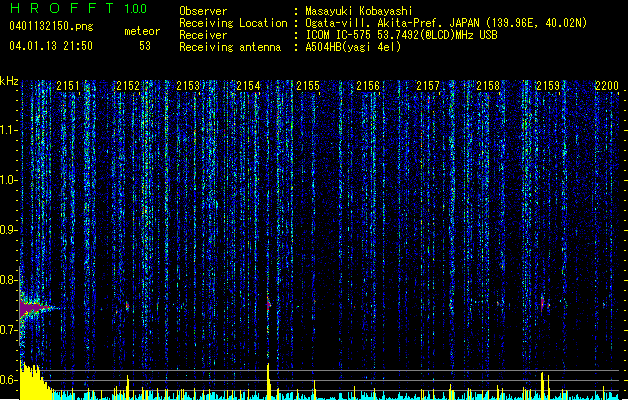Click the yellow power bar near 2152
The width and height of the screenshot is (629, 400).
point(128,387)
